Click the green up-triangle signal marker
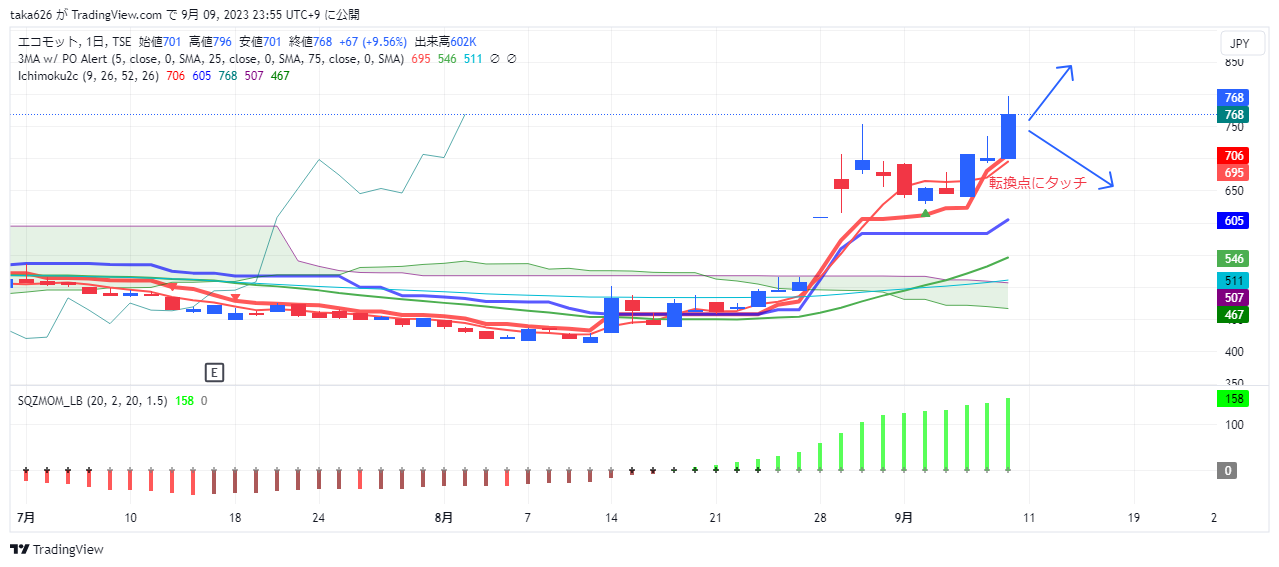This screenshot has height=567, width=1279. click(x=926, y=213)
